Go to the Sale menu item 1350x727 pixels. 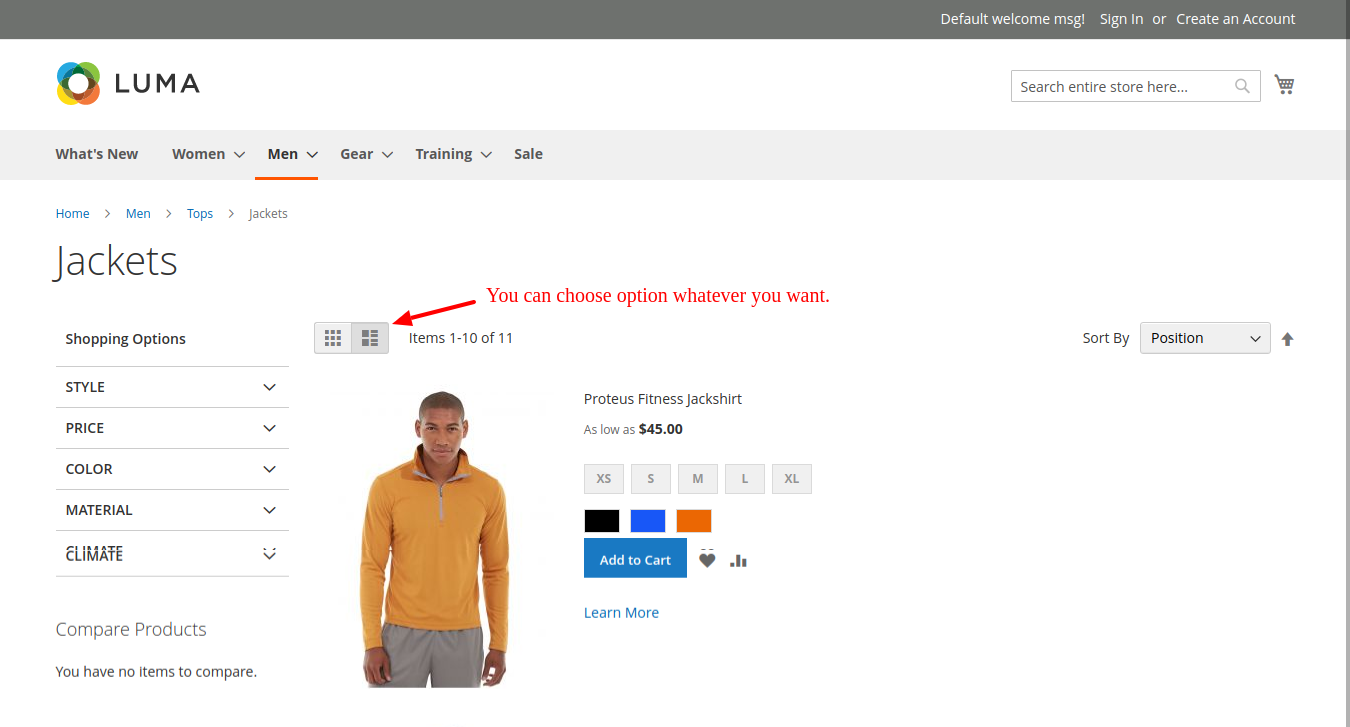click(x=528, y=154)
